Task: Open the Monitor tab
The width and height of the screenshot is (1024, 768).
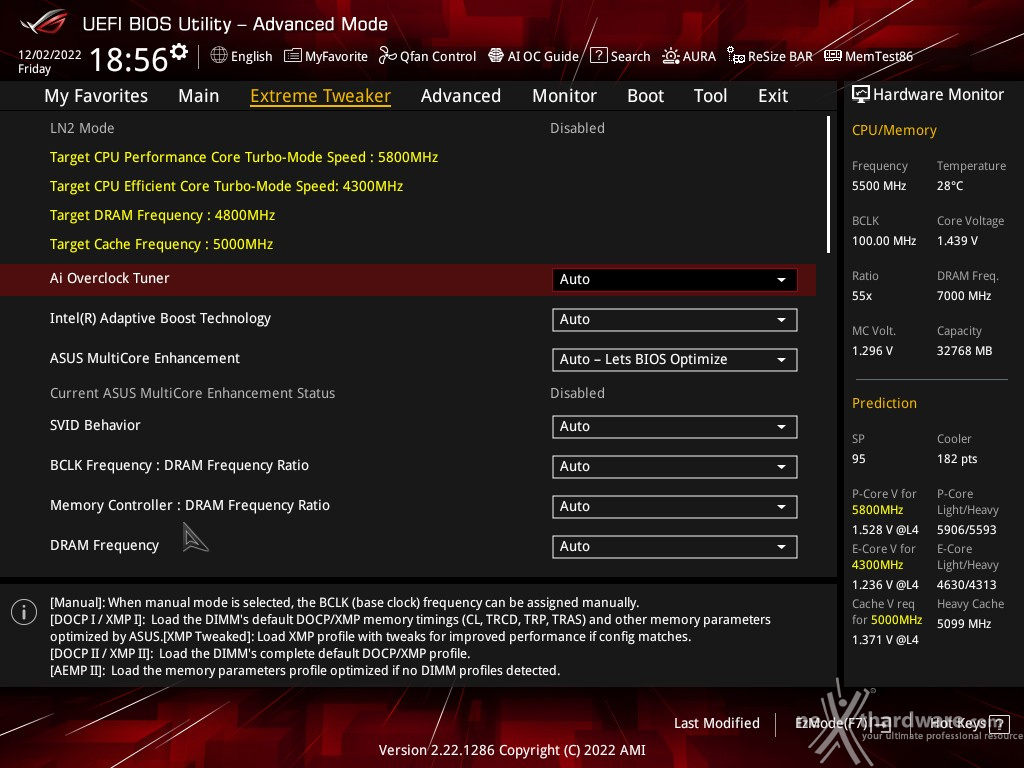Action: tap(564, 96)
